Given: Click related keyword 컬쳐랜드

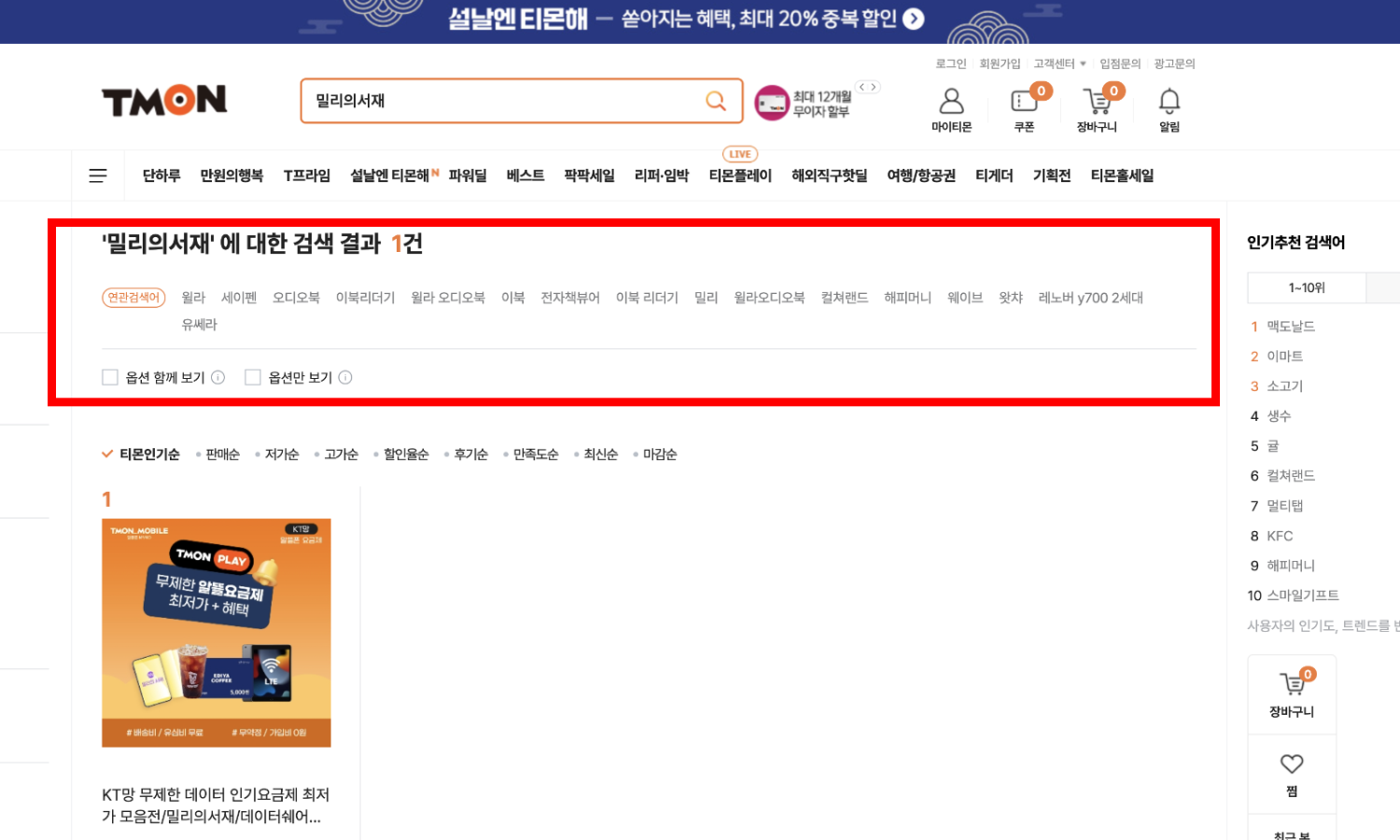Looking at the screenshot, I should [x=845, y=298].
